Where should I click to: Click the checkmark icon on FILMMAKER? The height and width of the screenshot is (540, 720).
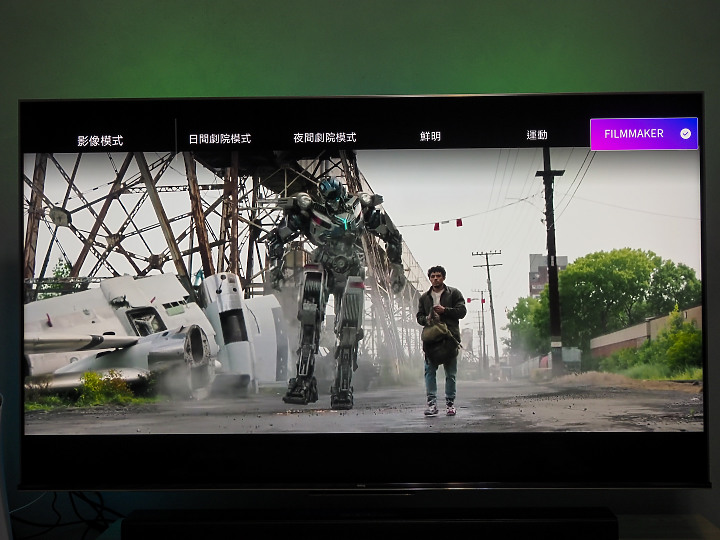pos(685,134)
